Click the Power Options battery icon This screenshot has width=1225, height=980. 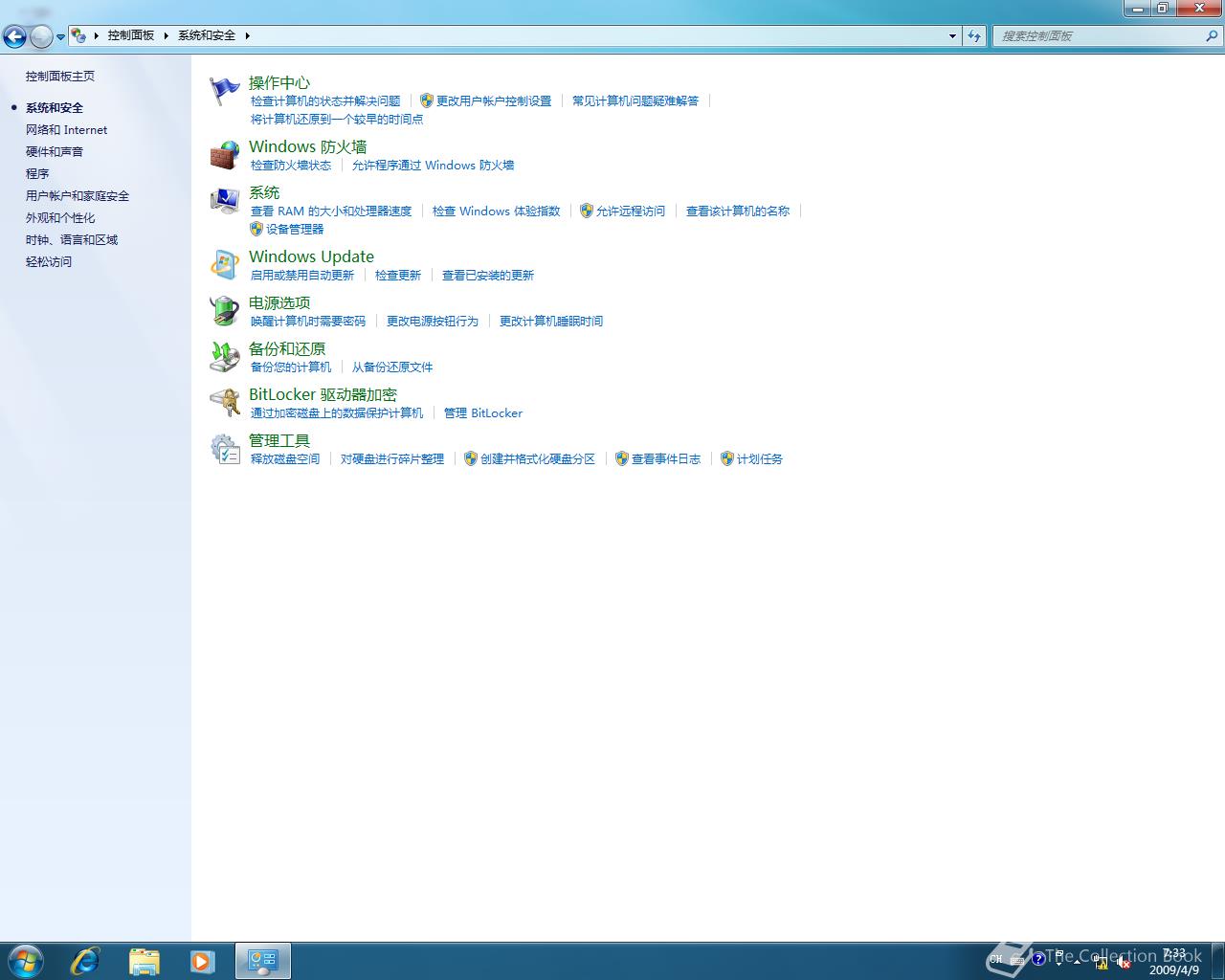[x=225, y=310]
